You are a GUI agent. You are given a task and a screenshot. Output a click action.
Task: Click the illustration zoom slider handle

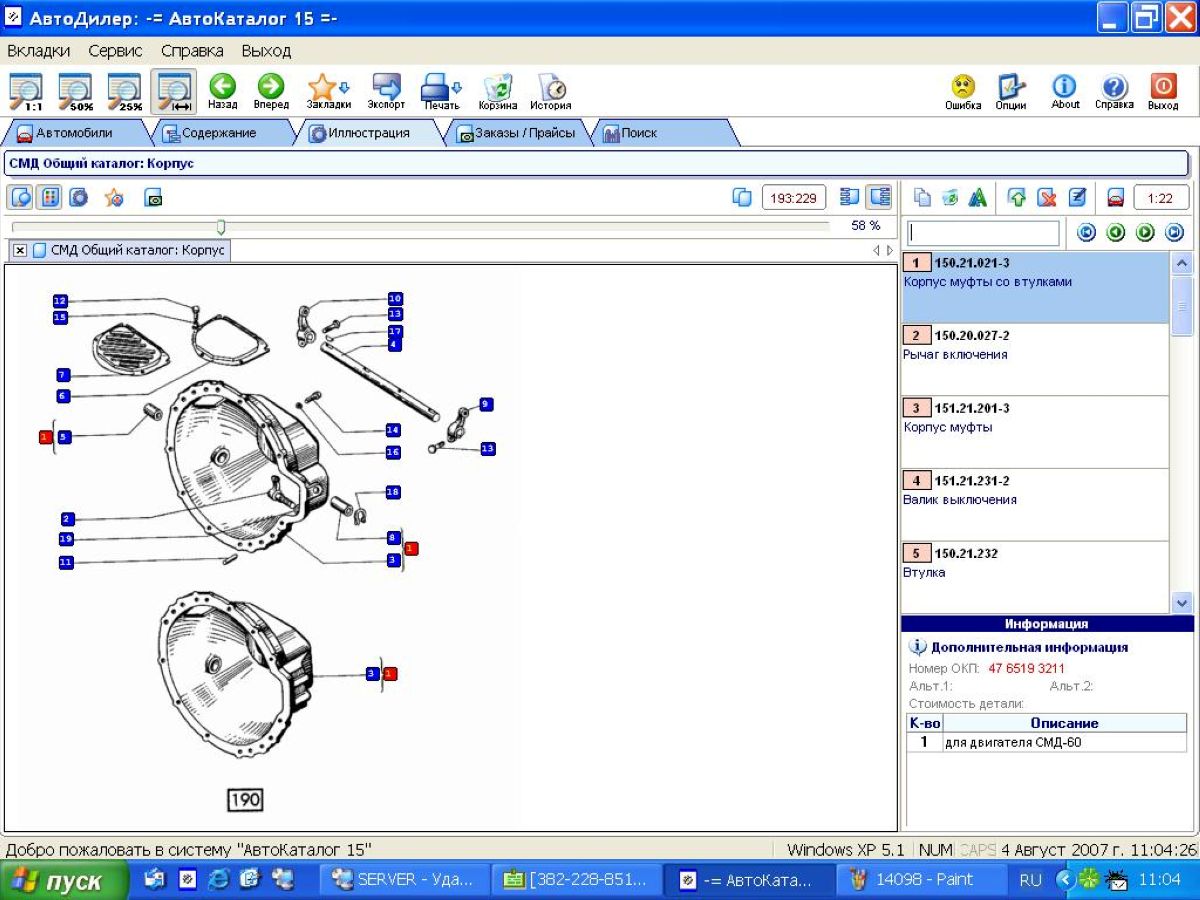point(221,227)
